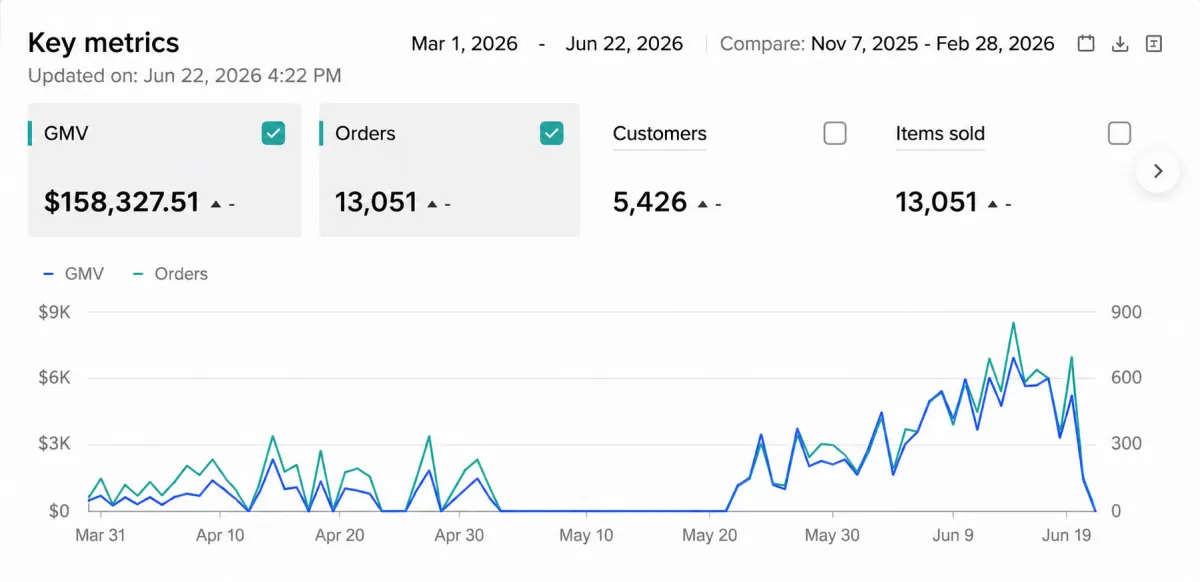
Task: Click the Items sold trend arrow
Action: pos(993,204)
